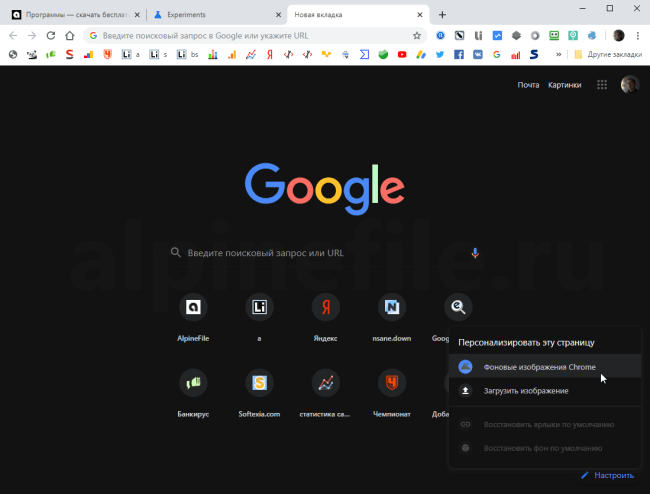Close the Experiments tab

(278, 15)
